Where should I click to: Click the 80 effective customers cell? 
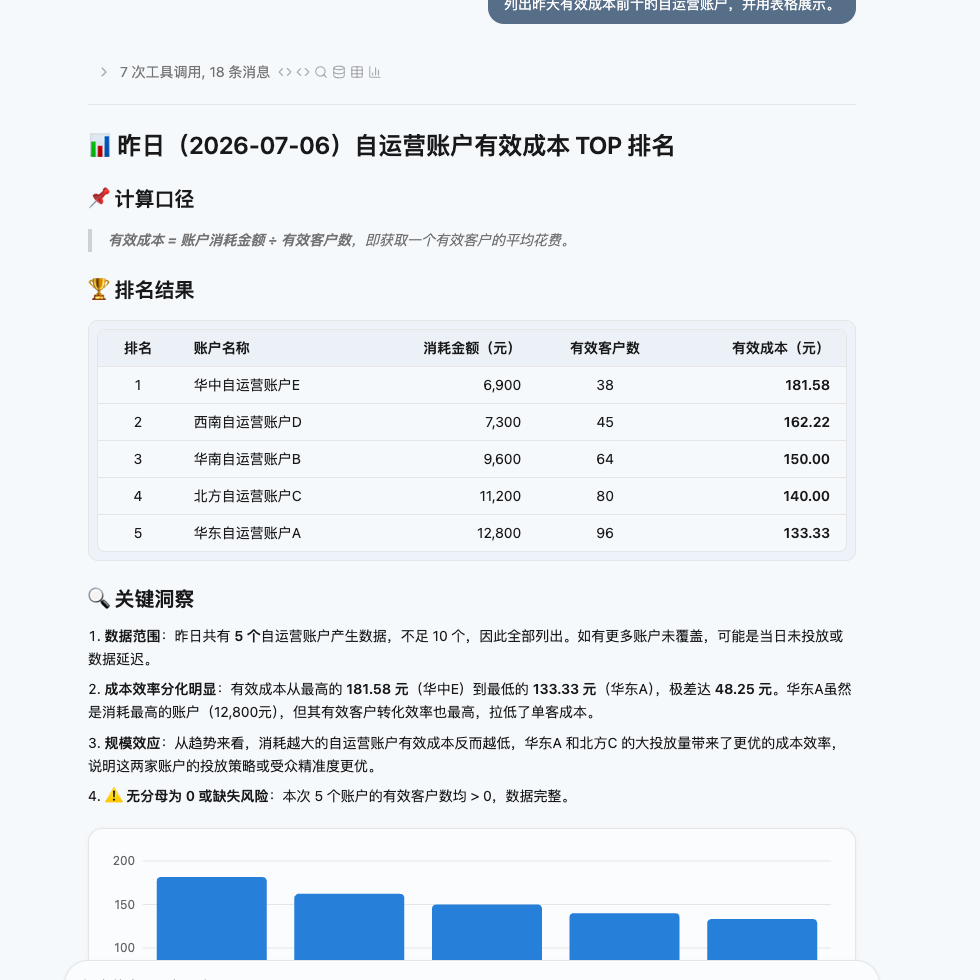pos(604,496)
